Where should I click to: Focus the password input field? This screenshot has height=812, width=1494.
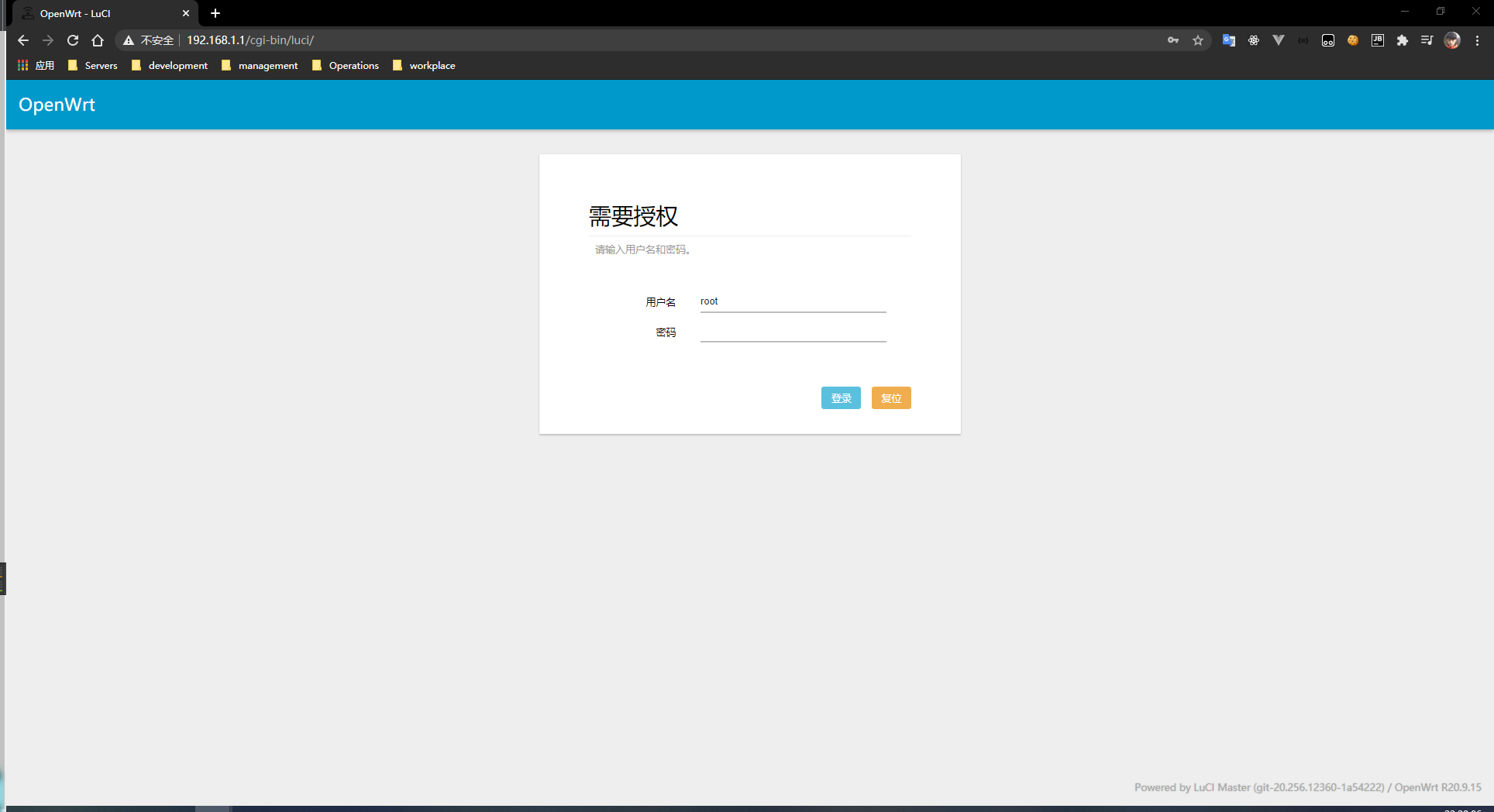793,332
